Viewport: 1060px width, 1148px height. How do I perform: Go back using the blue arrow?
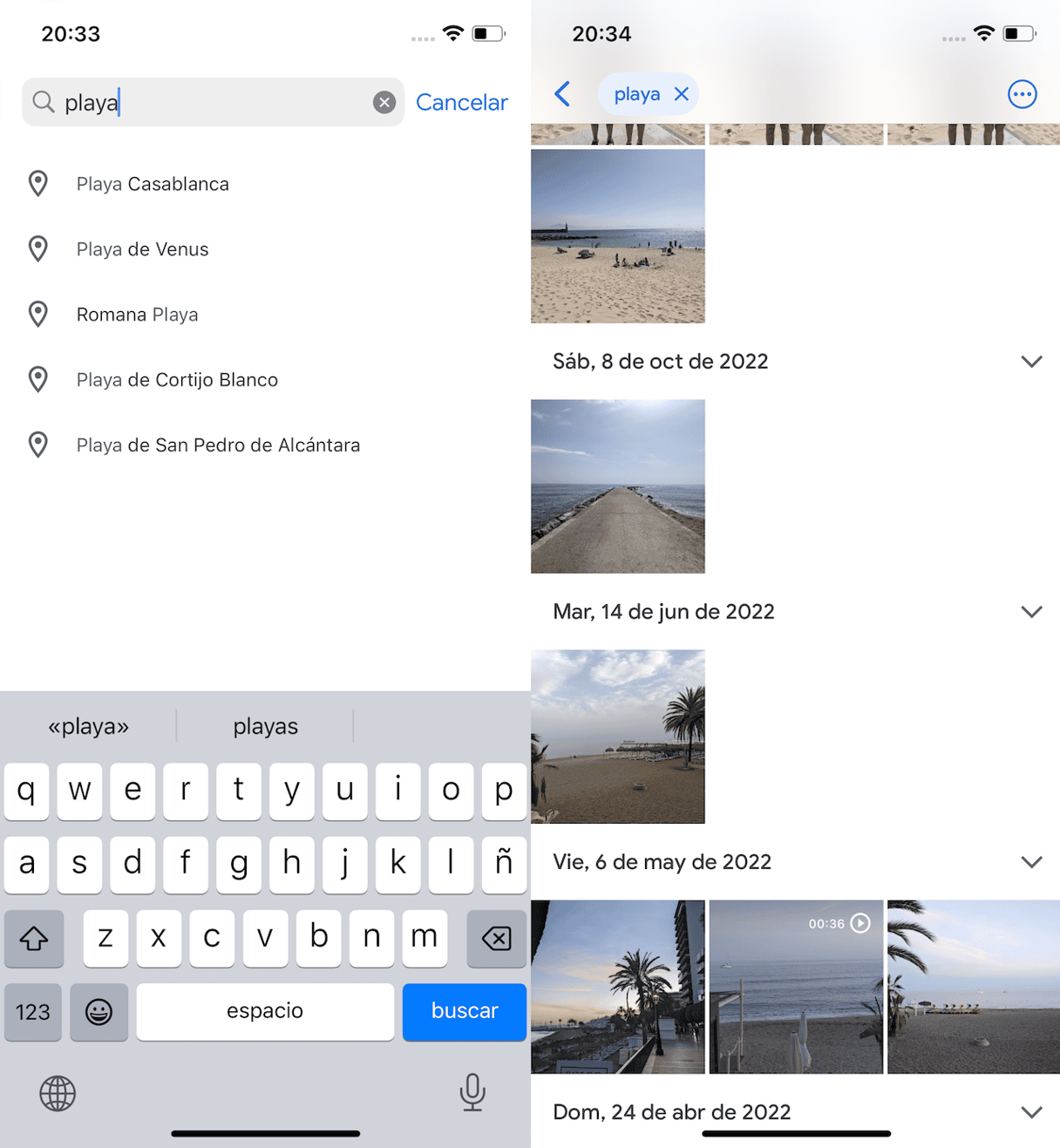[x=563, y=94]
